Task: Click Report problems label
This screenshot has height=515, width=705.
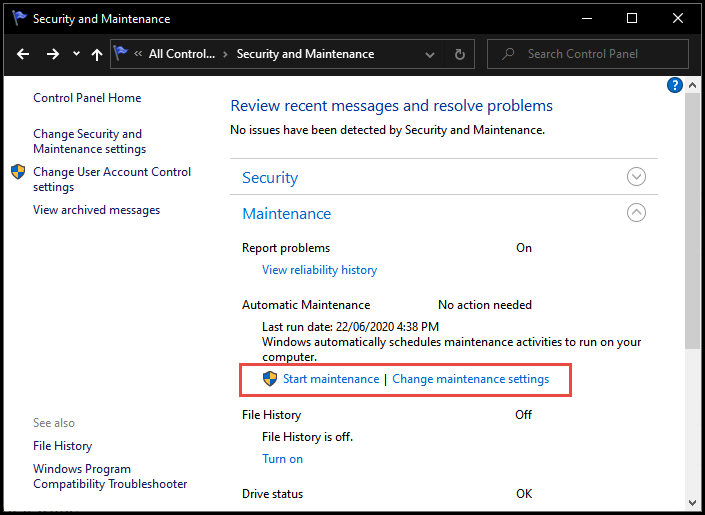Action: click(x=286, y=248)
